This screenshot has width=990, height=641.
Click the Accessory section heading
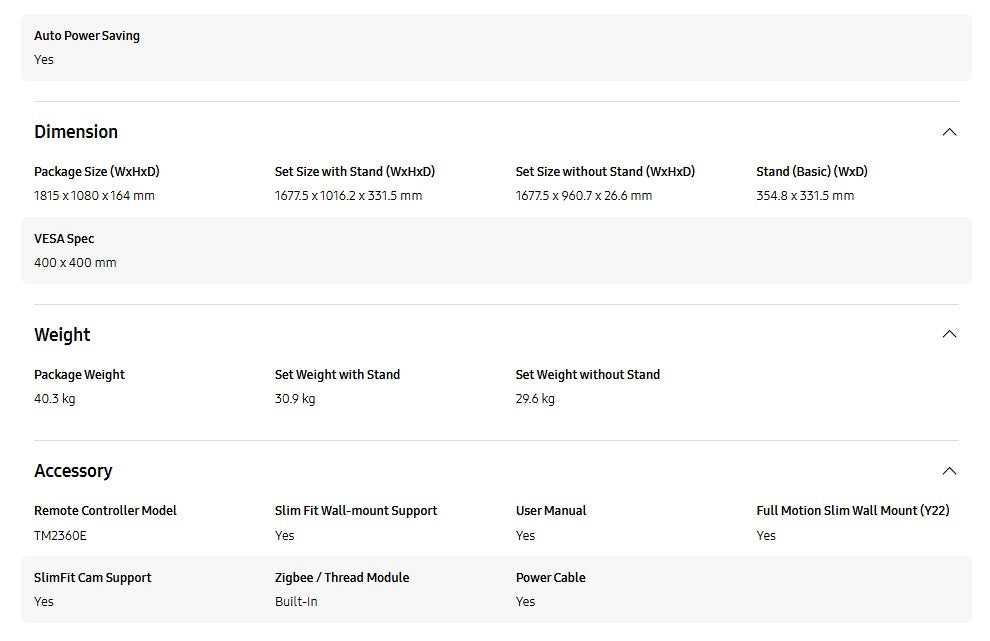click(x=73, y=471)
